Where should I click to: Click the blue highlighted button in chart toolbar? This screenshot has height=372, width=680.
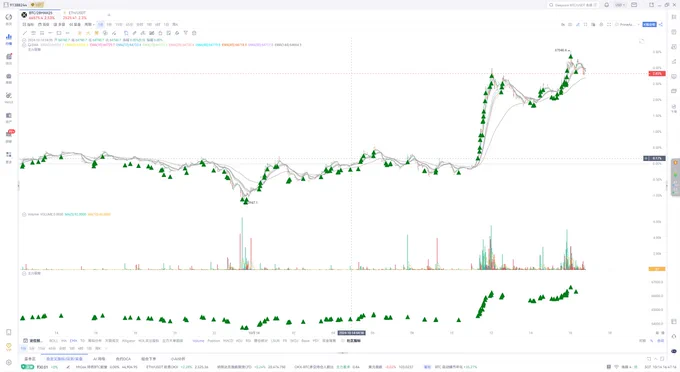pos(649,25)
